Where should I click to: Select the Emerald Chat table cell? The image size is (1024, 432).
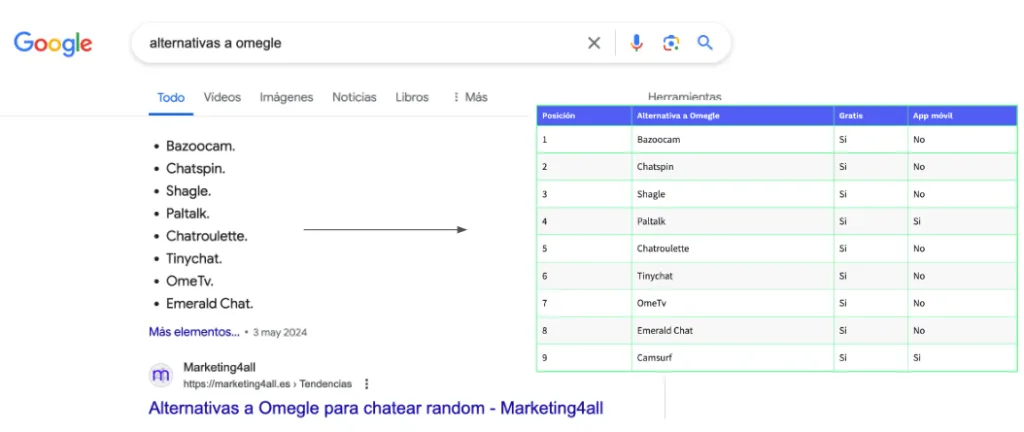coord(733,331)
